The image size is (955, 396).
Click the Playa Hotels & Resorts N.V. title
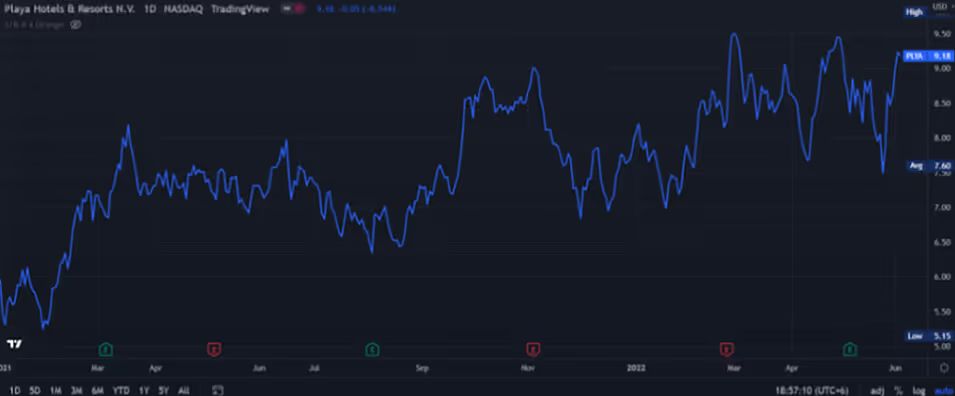click(69, 9)
